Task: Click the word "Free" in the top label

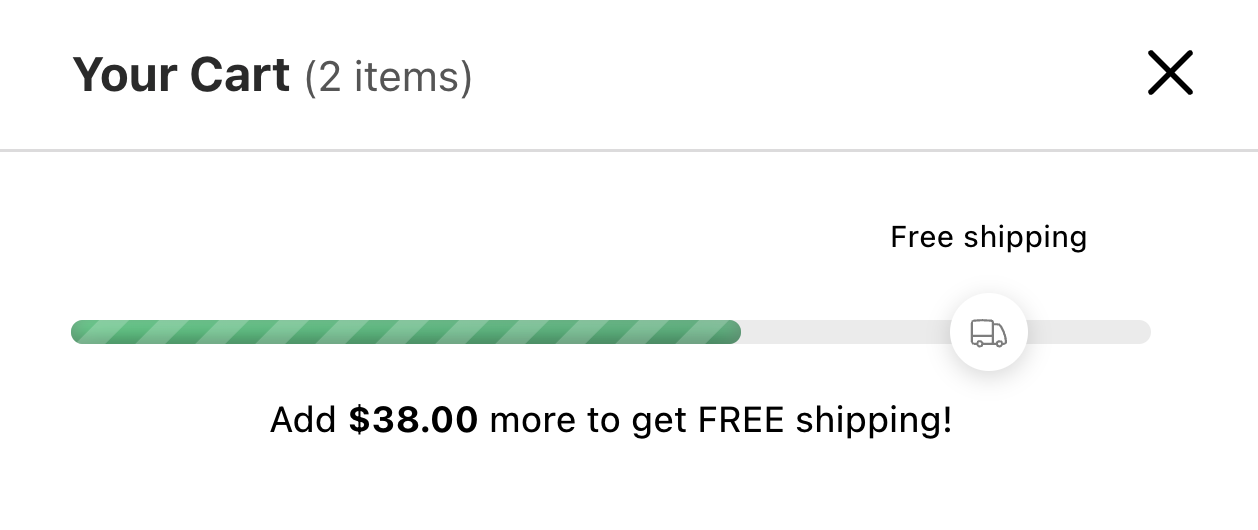Action: click(x=922, y=237)
